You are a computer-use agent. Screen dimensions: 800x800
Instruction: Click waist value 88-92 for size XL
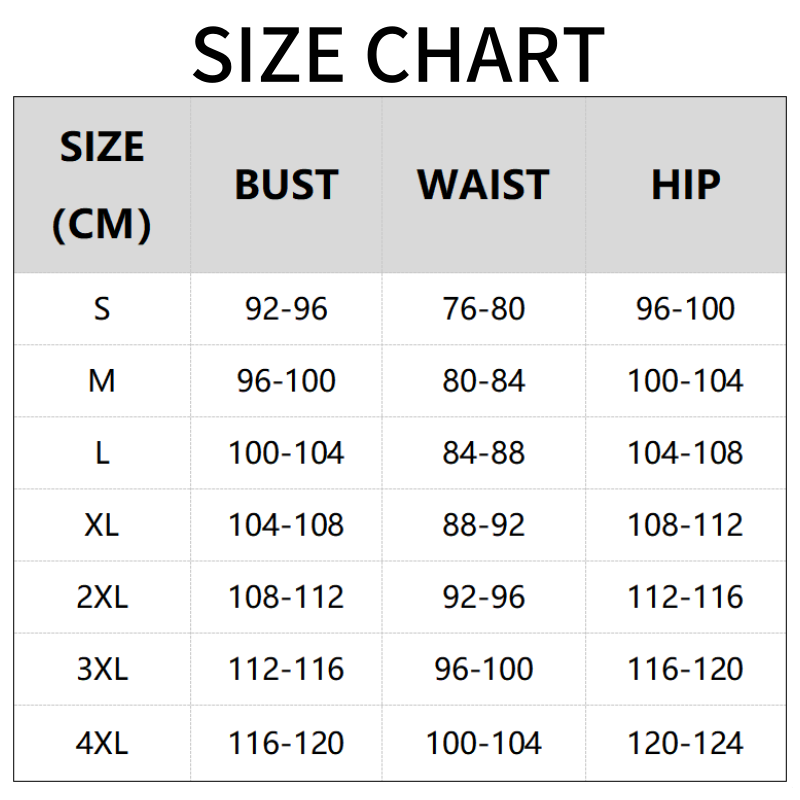tap(483, 525)
